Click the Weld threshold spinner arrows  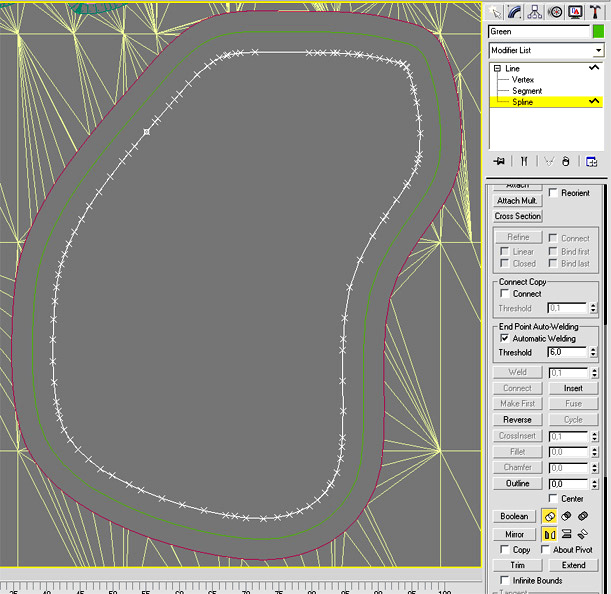coord(594,373)
